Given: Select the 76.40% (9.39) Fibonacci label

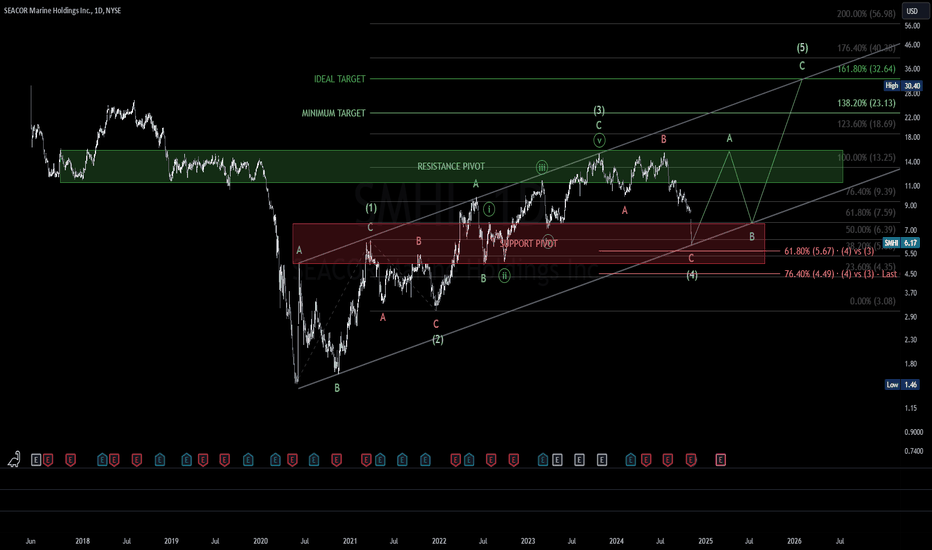Looking at the screenshot, I should coord(870,191).
